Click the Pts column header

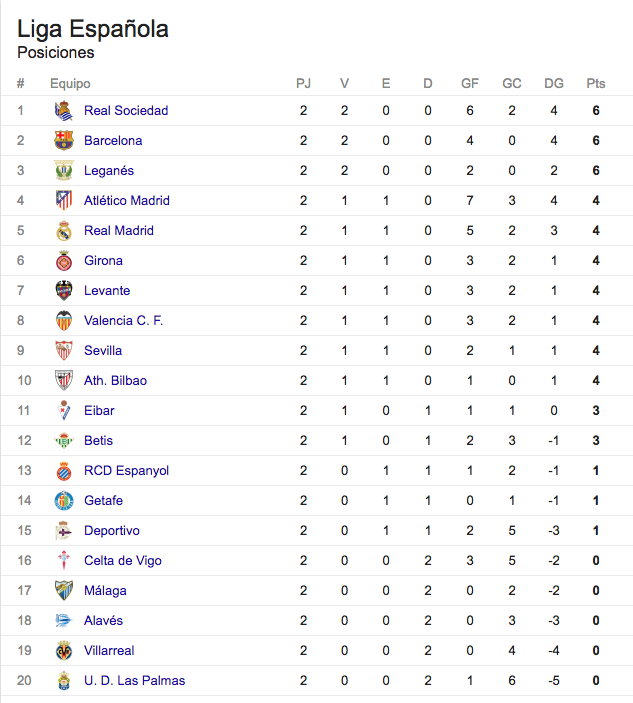pos(596,83)
